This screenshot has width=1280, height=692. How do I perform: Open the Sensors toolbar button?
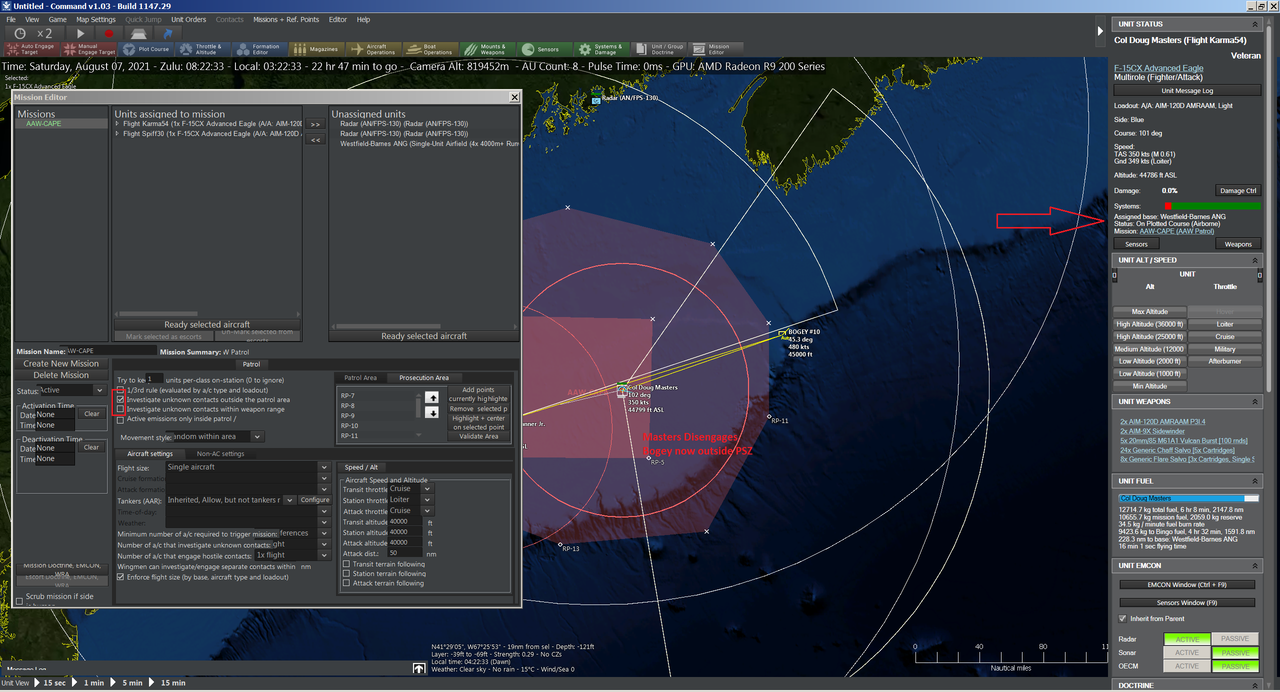544,48
